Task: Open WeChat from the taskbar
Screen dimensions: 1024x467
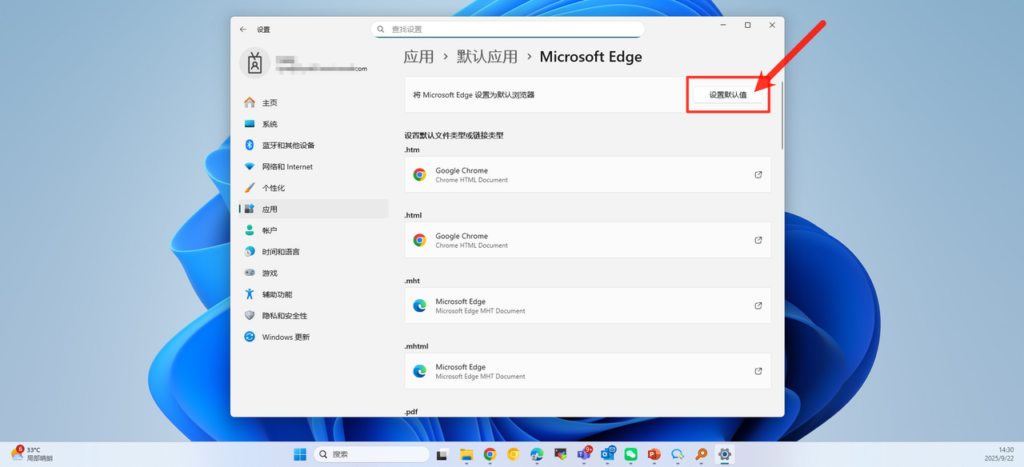Action: (x=631, y=454)
